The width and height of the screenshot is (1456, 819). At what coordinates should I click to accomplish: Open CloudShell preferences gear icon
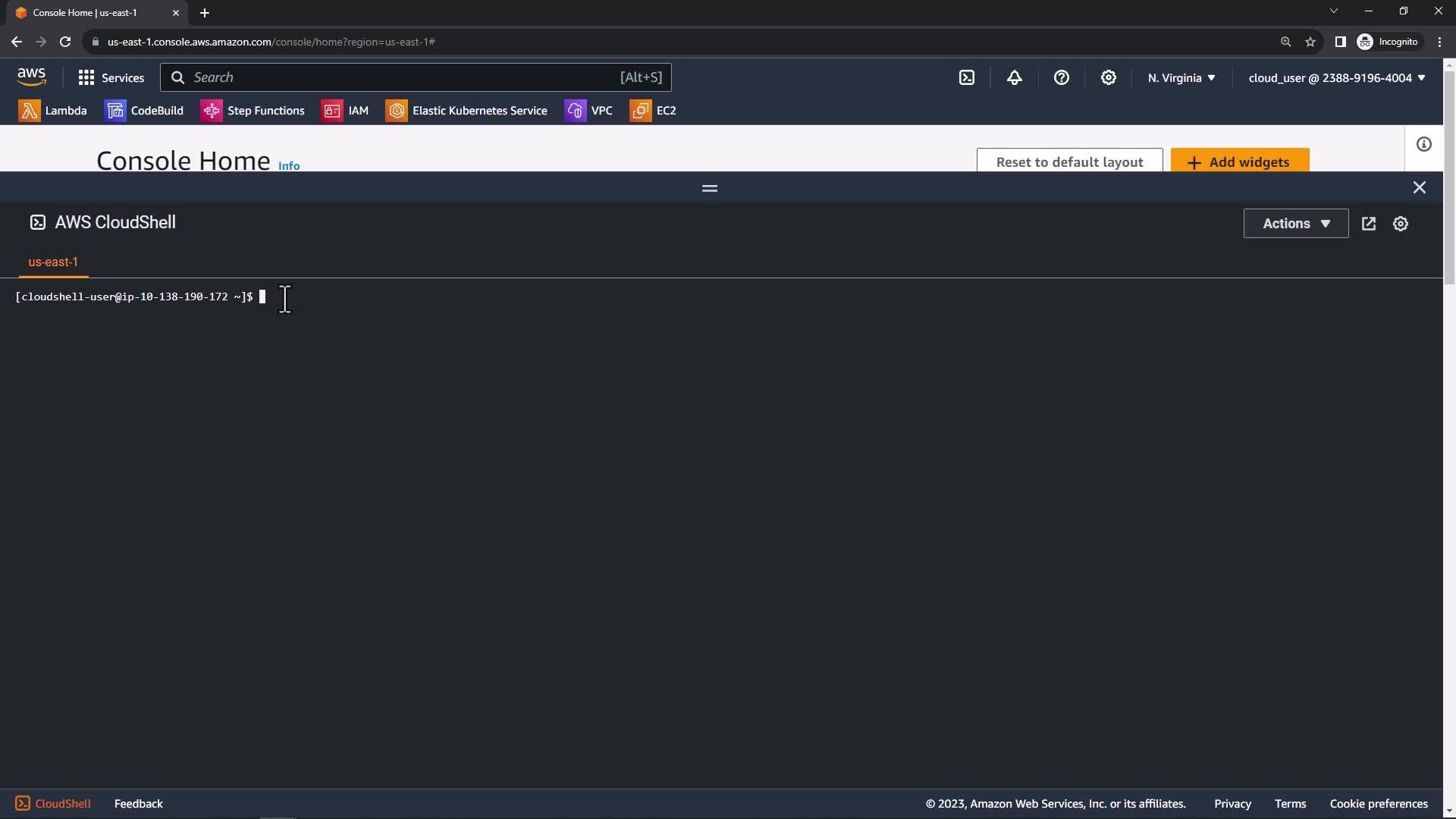(1400, 224)
